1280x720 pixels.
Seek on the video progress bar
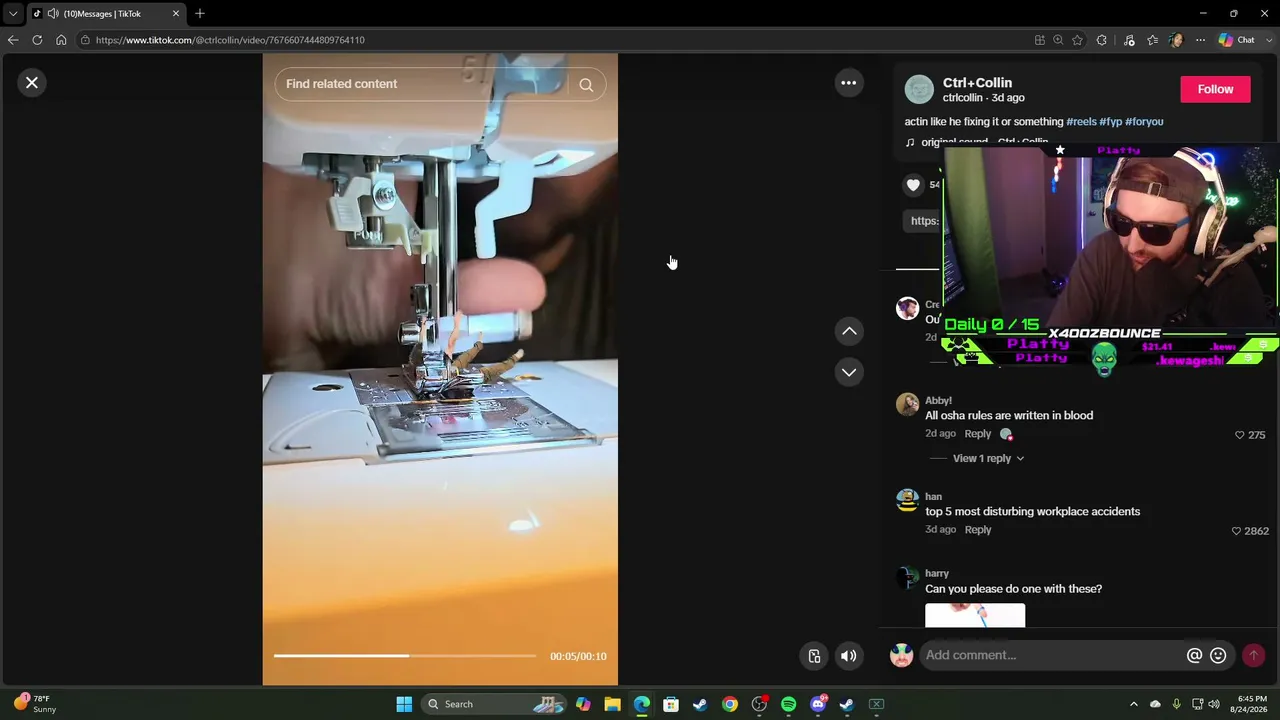click(x=405, y=656)
